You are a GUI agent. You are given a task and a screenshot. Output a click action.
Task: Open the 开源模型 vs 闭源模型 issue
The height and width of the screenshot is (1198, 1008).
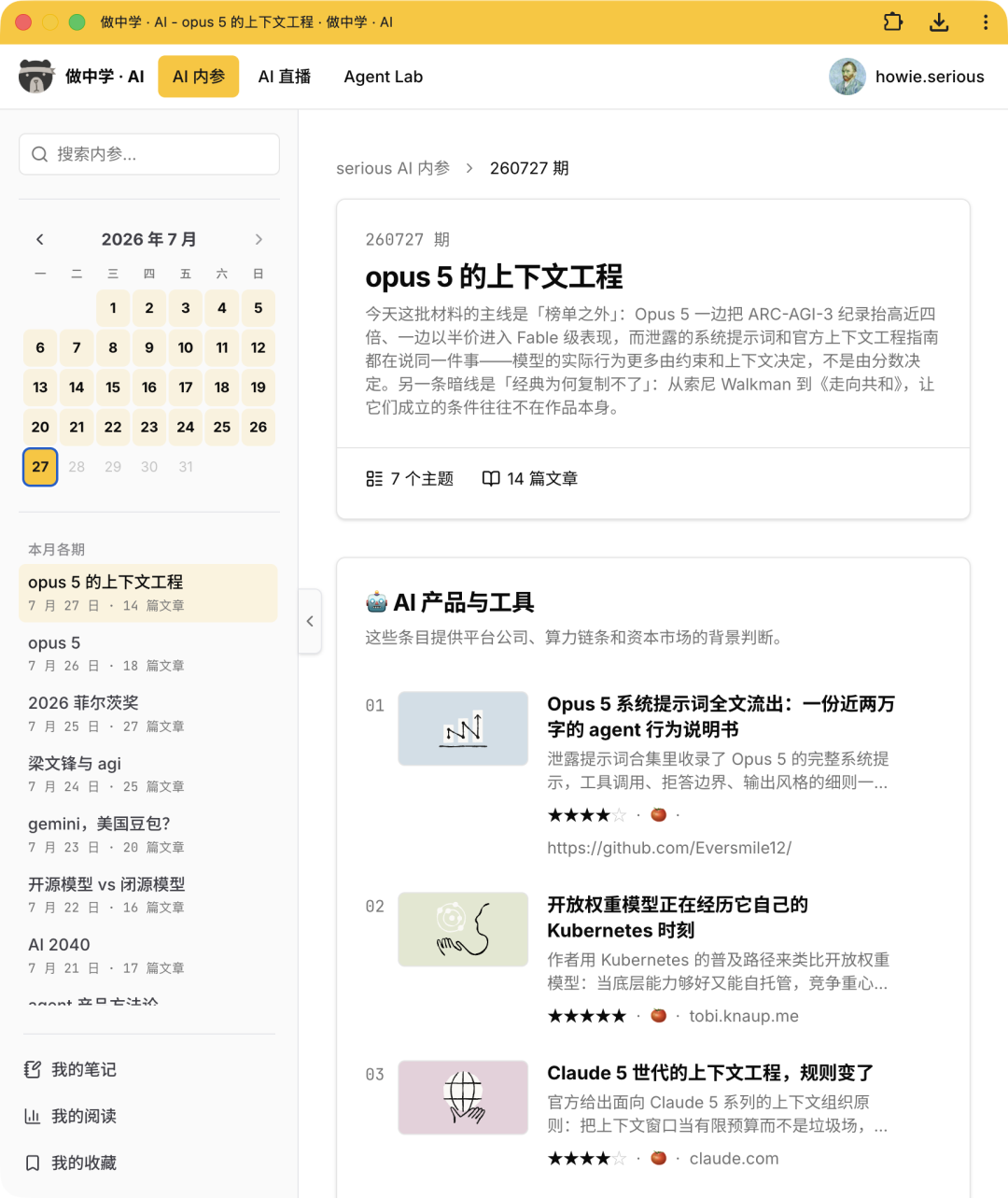(x=148, y=895)
